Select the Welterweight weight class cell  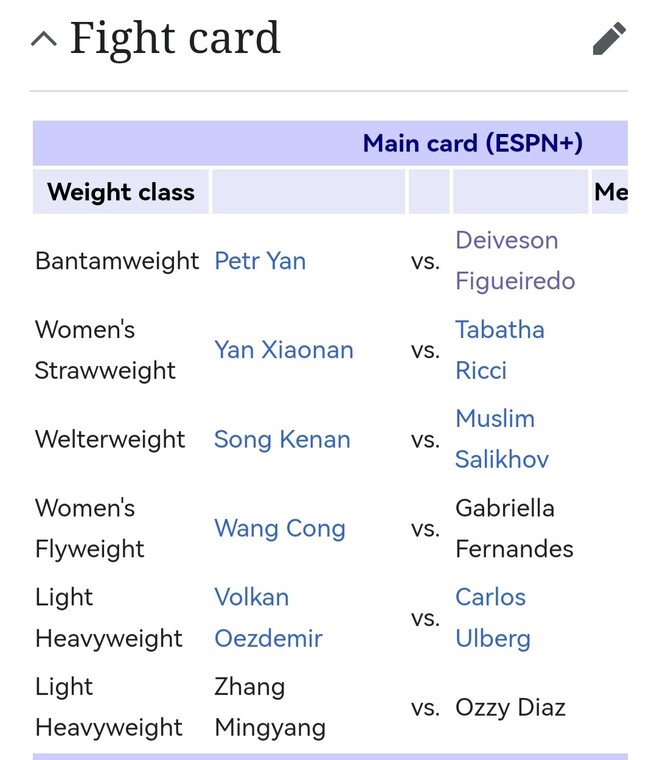[110, 440]
